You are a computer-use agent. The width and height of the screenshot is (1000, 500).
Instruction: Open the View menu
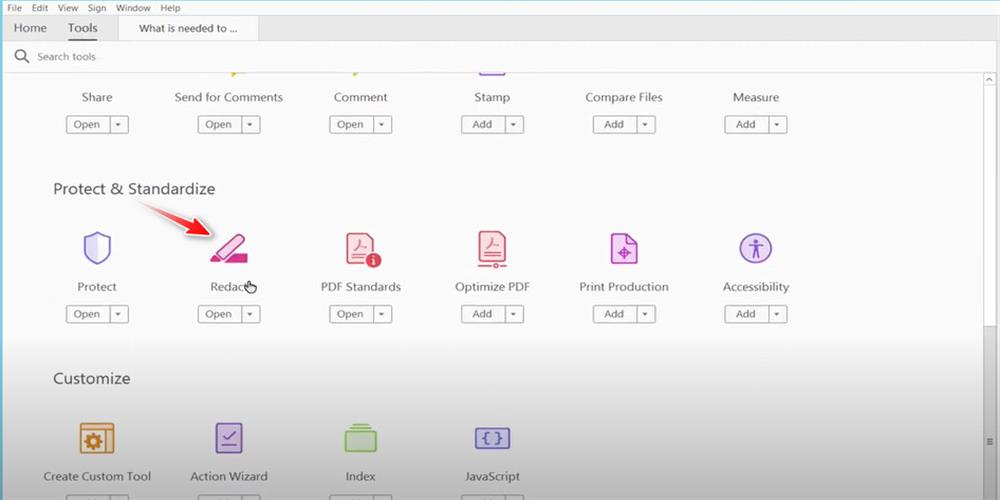point(68,8)
